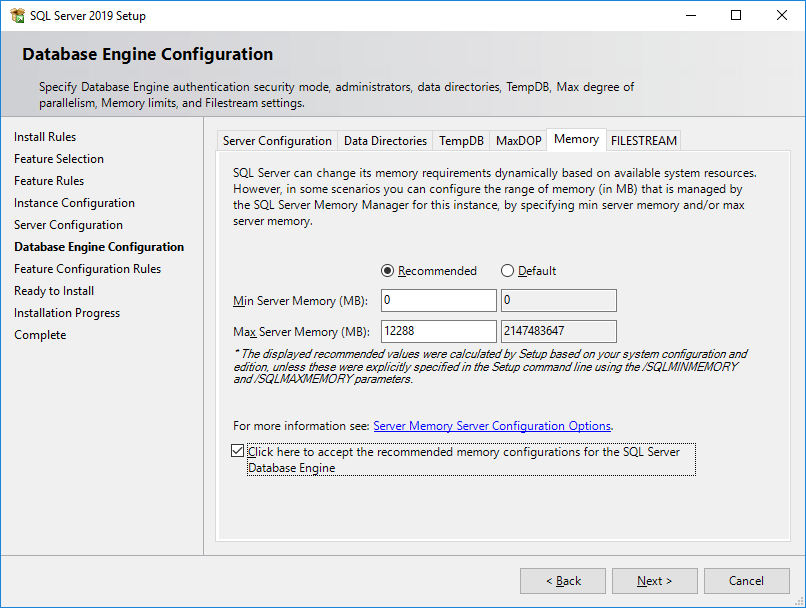Screen dimensions: 806x608
Task: Click the default Max Server Memory field showing 2147483647
Action: click(559, 331)
